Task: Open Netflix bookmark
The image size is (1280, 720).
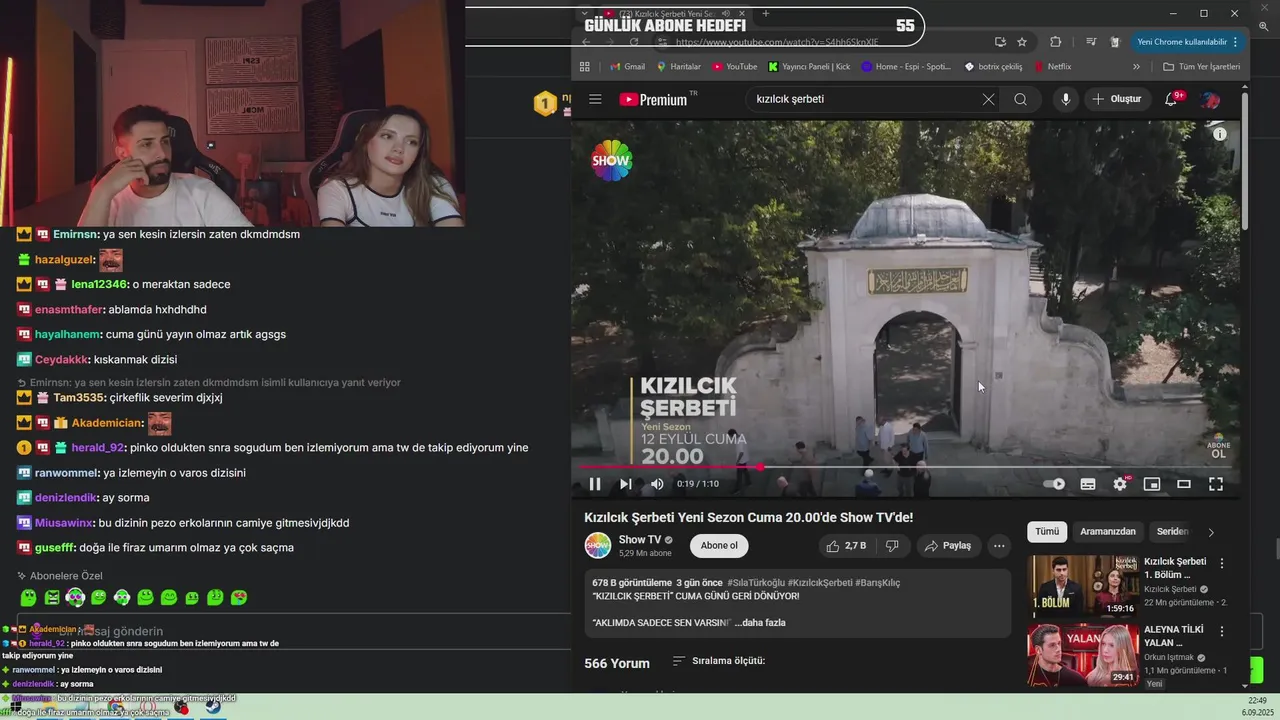Action: pyautogui.click(x=1052, y=67)
